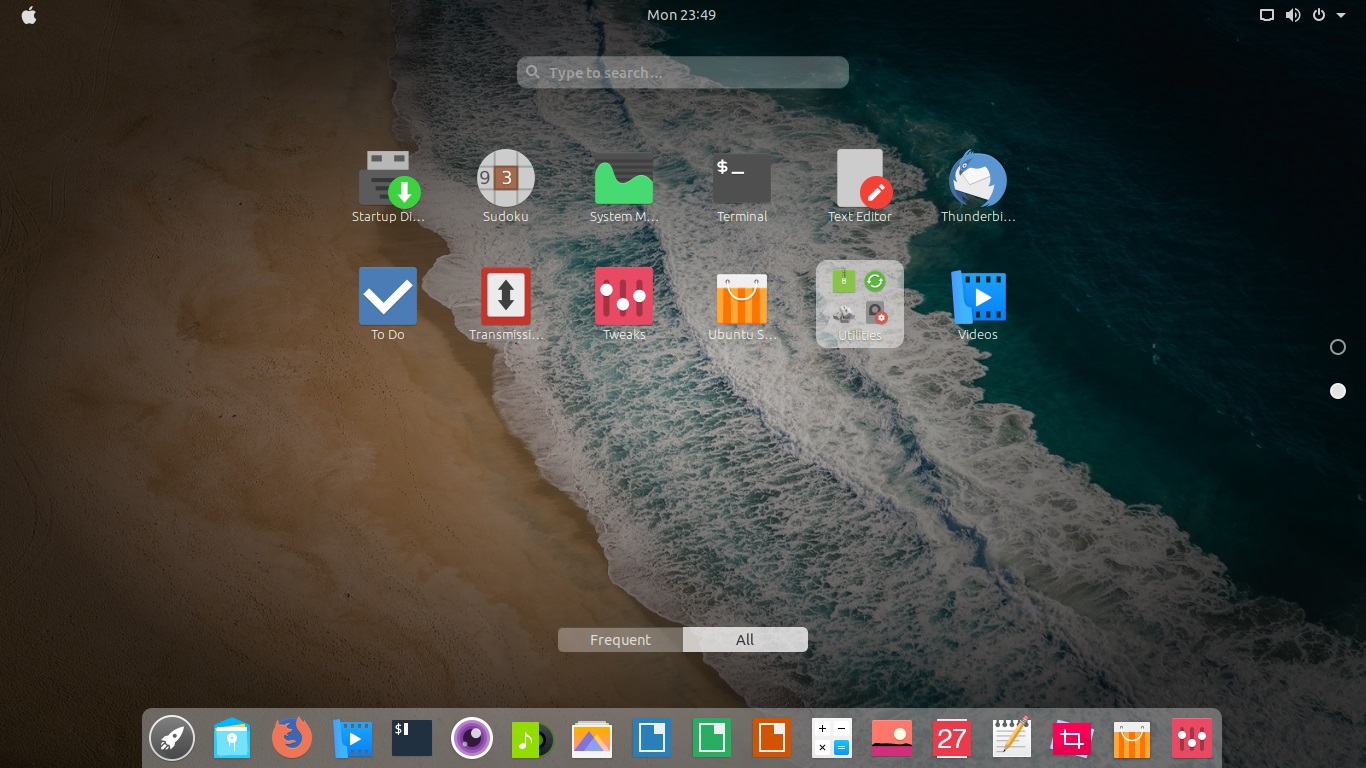Image resolution: width=1366 pixels, height=768 pixels.
Task: Launch the purple camera lens app in dock
Action: [x=472, y=739]
